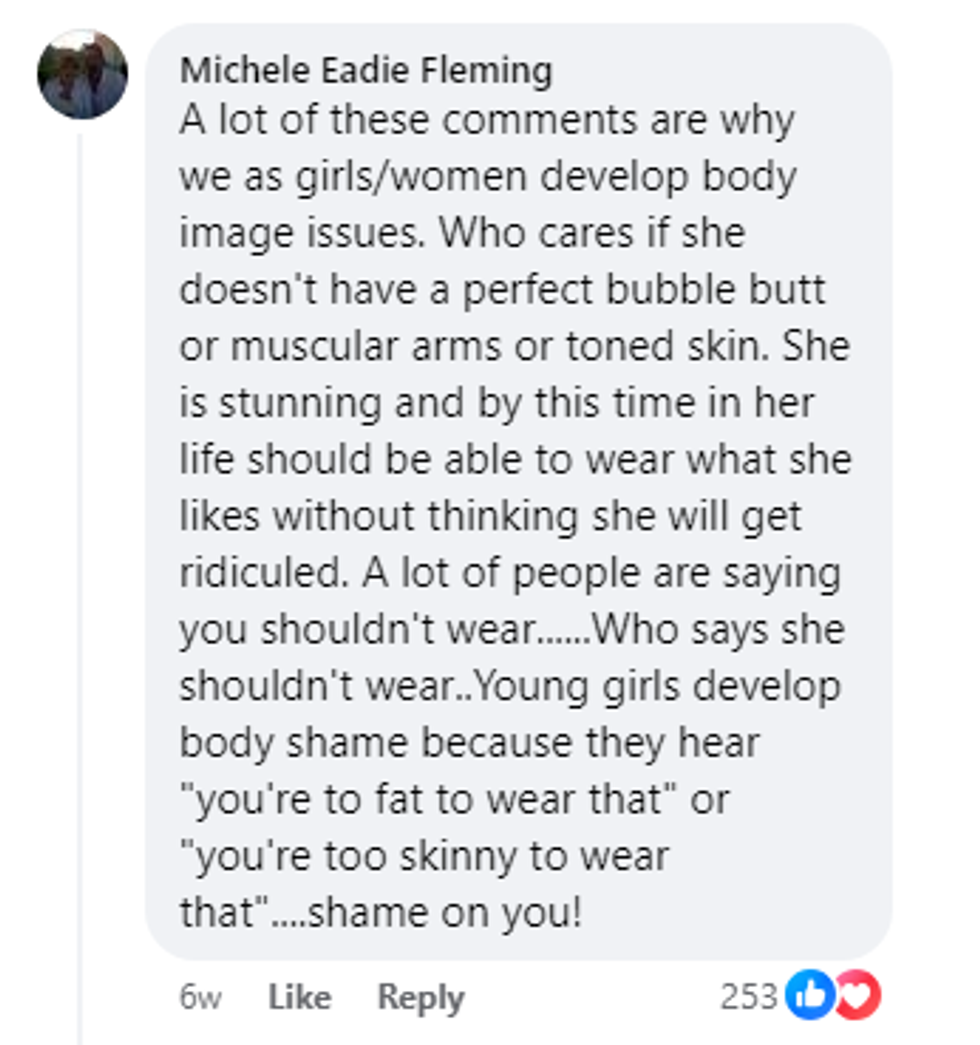Reply to Michele's comment
Image resolution: width=980 pixels, height=1045 pixels.
(x=420, y=997)
